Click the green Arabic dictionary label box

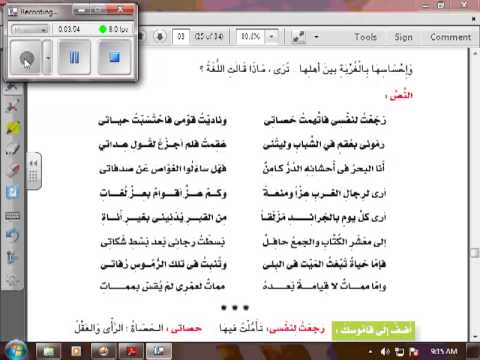[374, 330]
